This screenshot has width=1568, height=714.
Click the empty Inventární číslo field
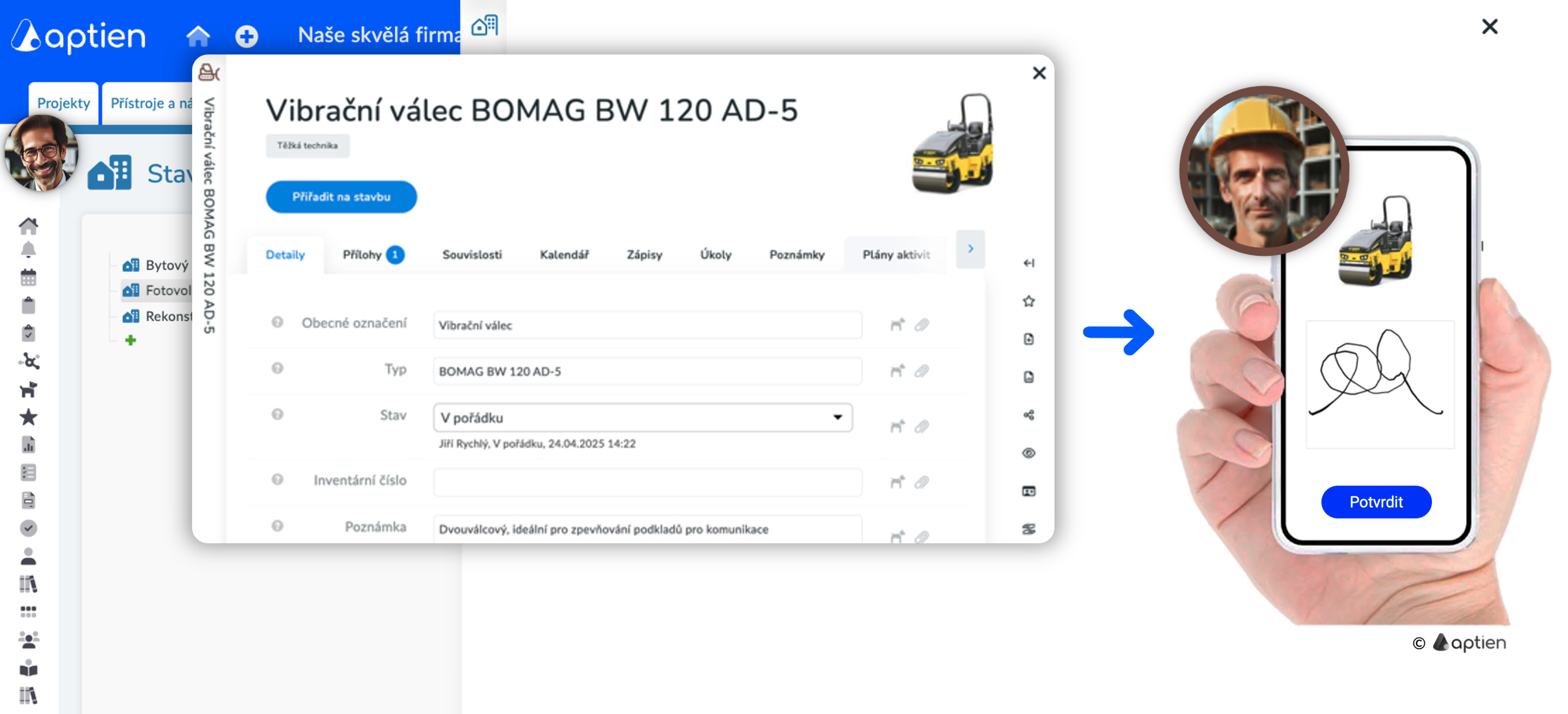[647, 482]
